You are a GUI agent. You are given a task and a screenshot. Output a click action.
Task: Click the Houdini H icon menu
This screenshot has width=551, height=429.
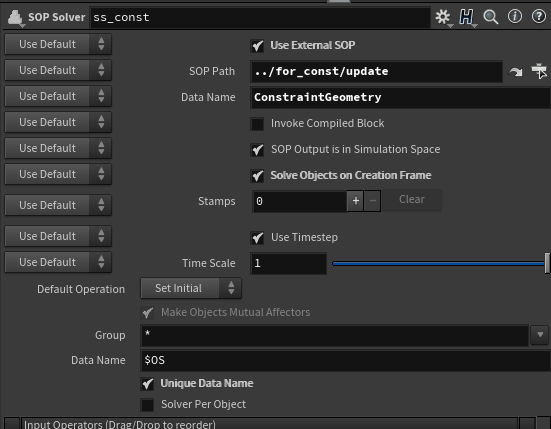pyautogui.click(x=467, y=17)
